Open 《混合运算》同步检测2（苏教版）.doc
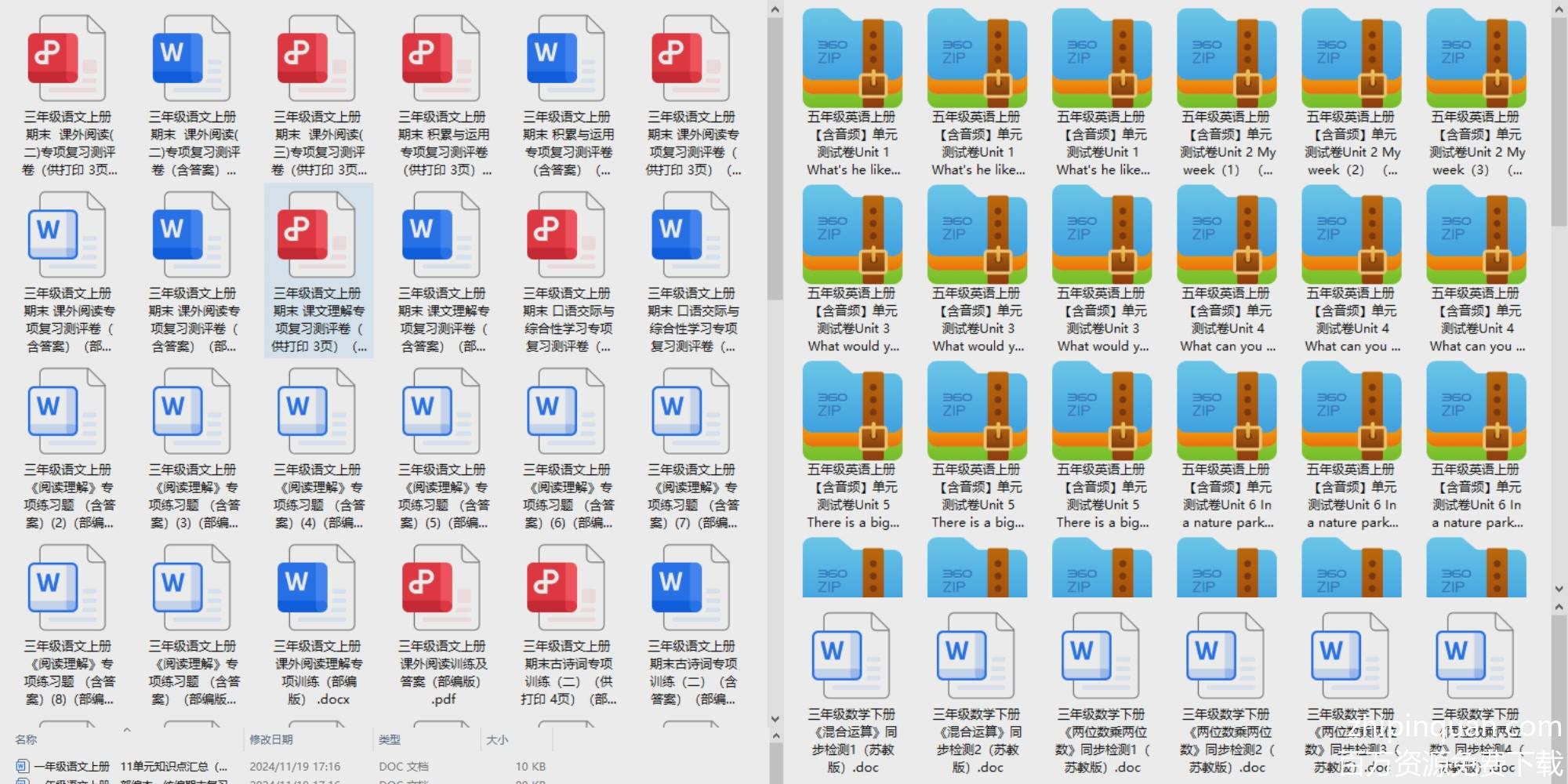 point(977,693)
